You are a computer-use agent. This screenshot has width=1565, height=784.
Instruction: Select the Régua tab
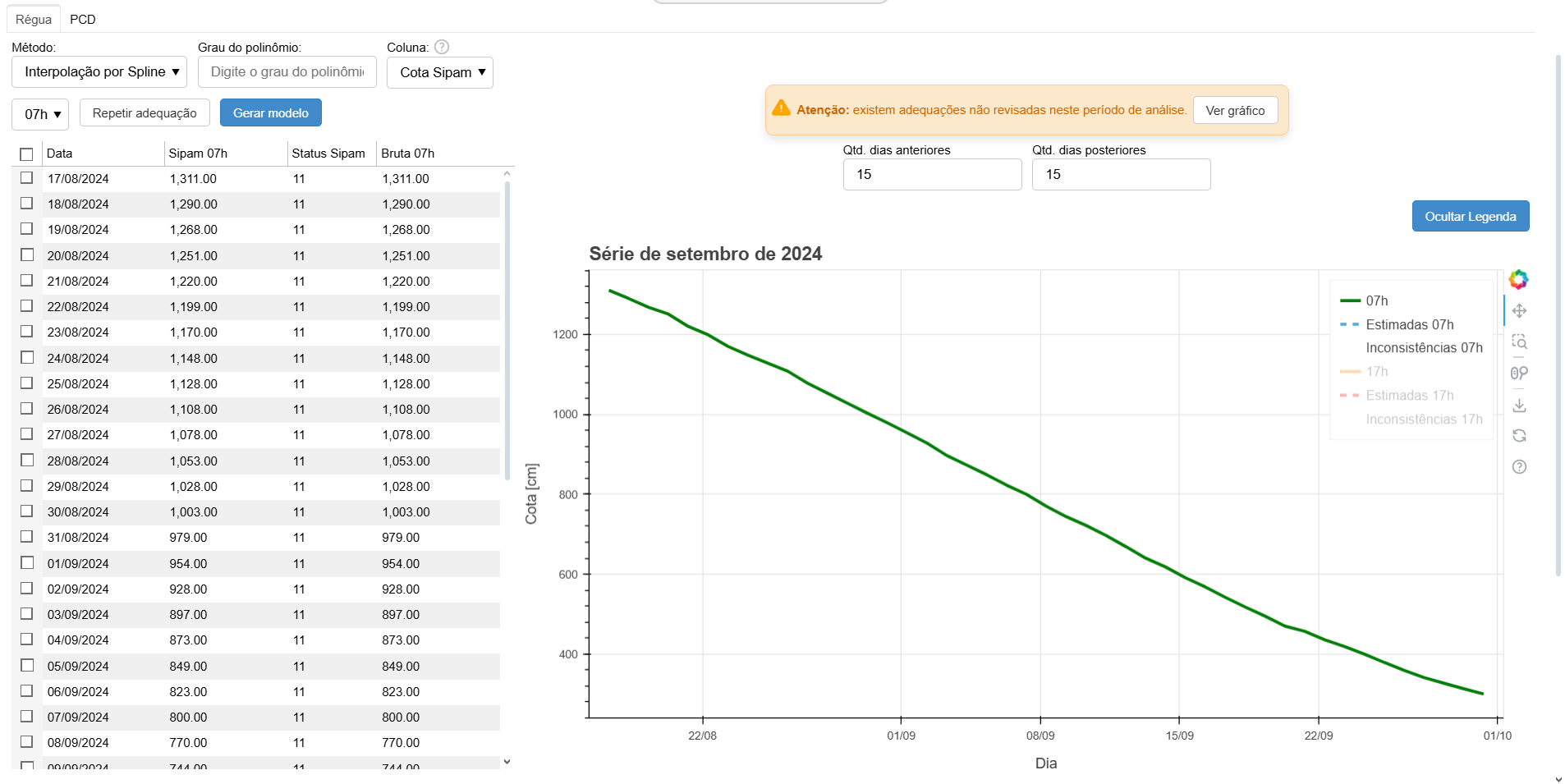(x=34, y=19)
